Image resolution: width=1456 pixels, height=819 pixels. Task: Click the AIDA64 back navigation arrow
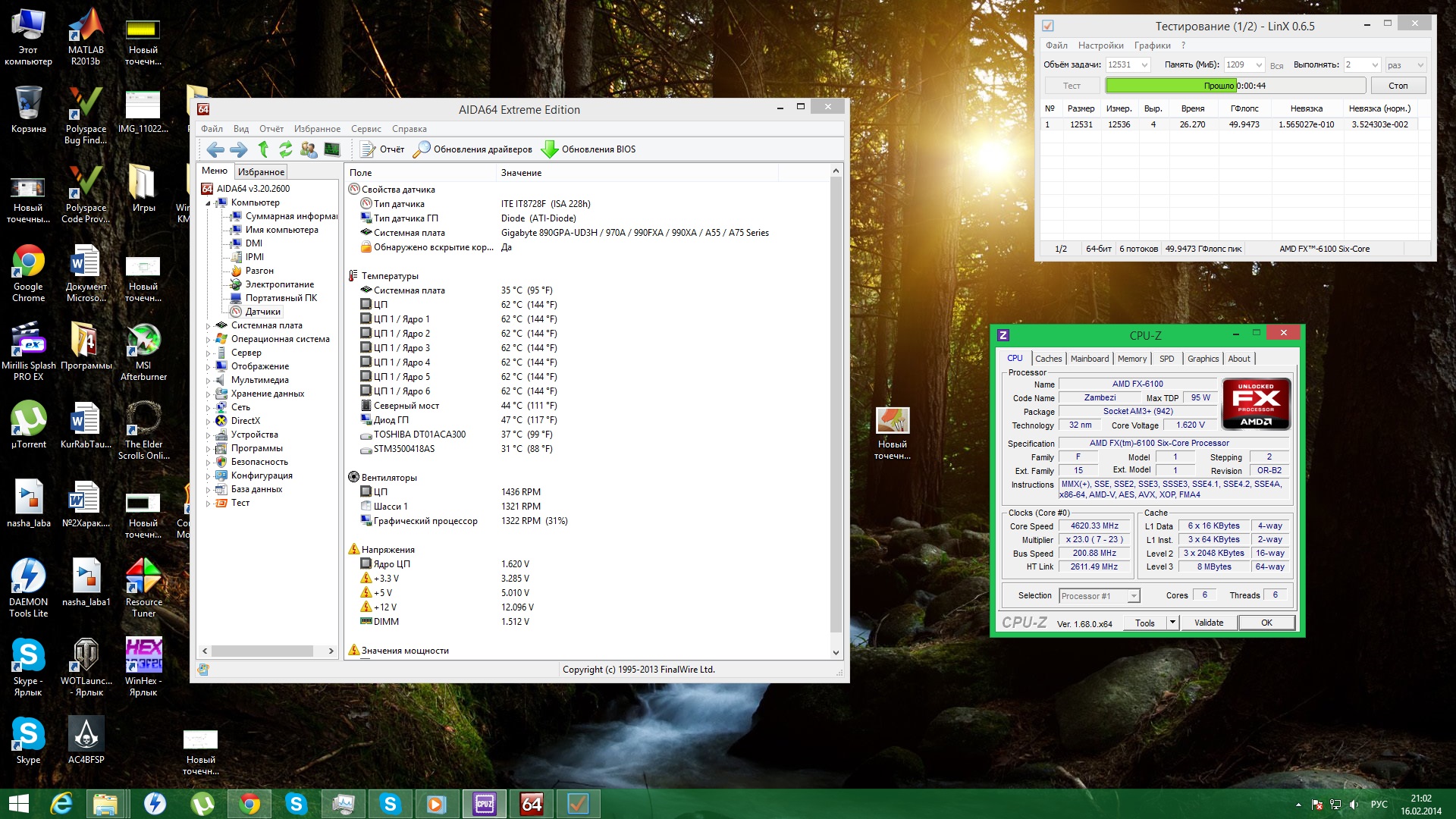(x=215, y=149)
